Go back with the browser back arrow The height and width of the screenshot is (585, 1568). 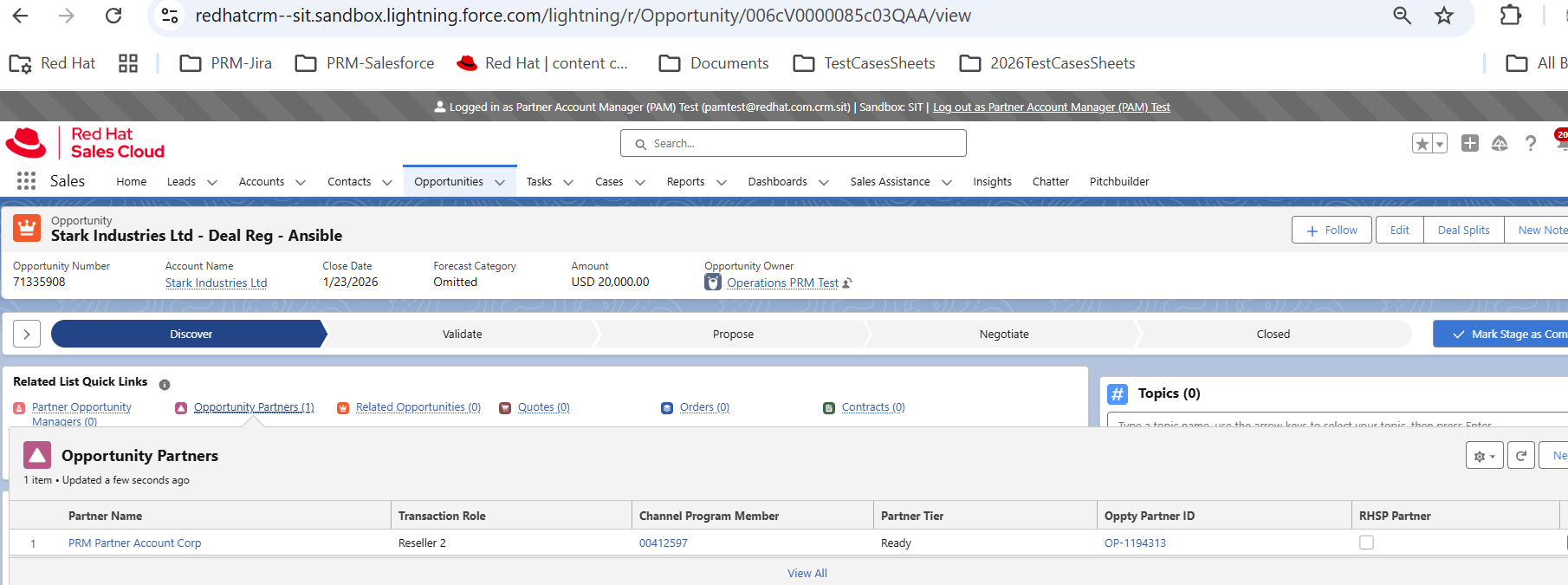pos(21,16)
